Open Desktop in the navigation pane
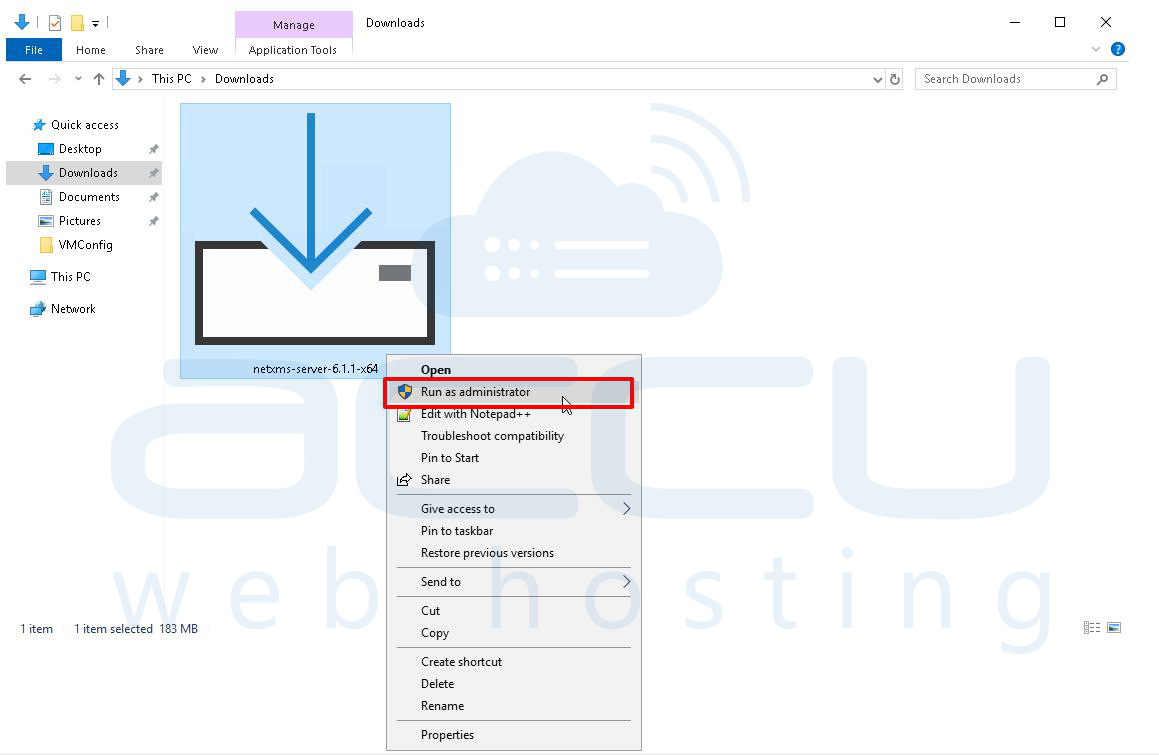 click(80, 149)
